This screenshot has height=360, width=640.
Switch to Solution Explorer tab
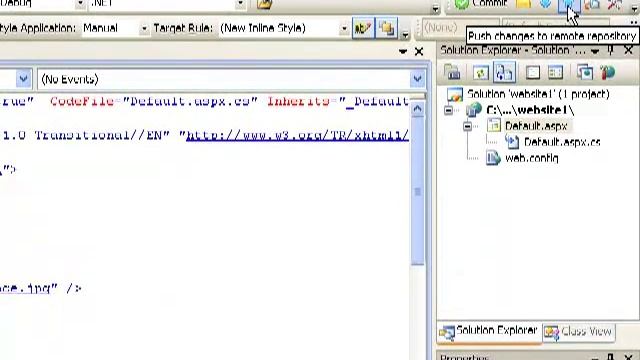coord(489,332)
